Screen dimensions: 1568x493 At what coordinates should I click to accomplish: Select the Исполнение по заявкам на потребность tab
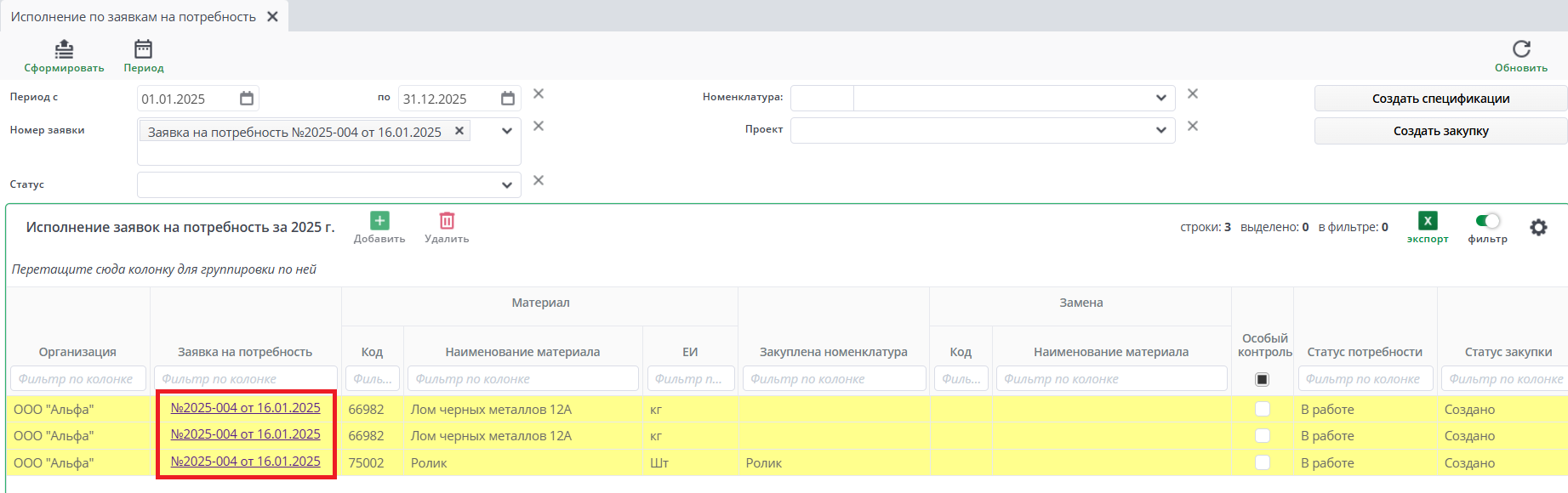point(134,17)
